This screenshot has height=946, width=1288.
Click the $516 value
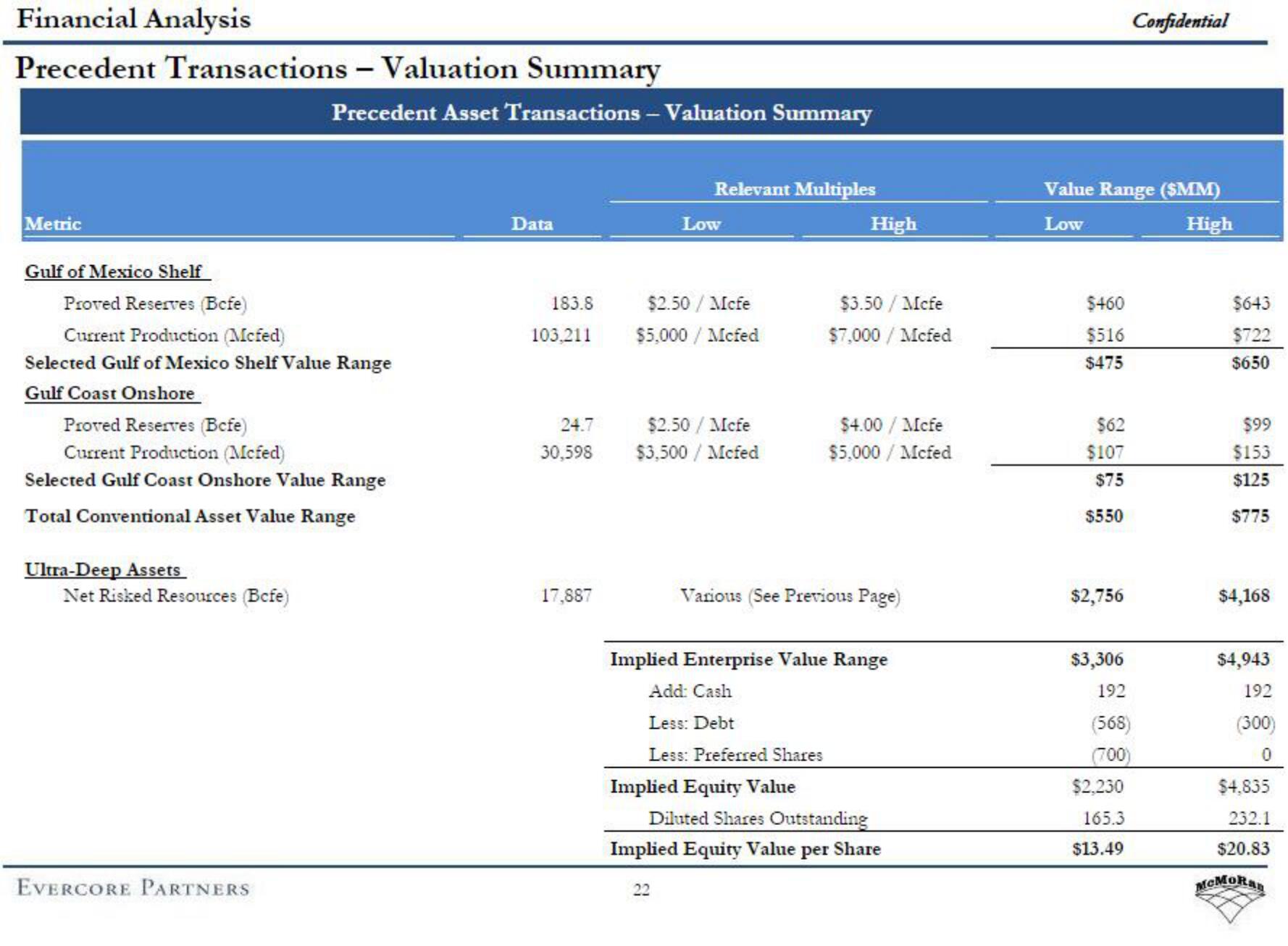(1105, 335)
